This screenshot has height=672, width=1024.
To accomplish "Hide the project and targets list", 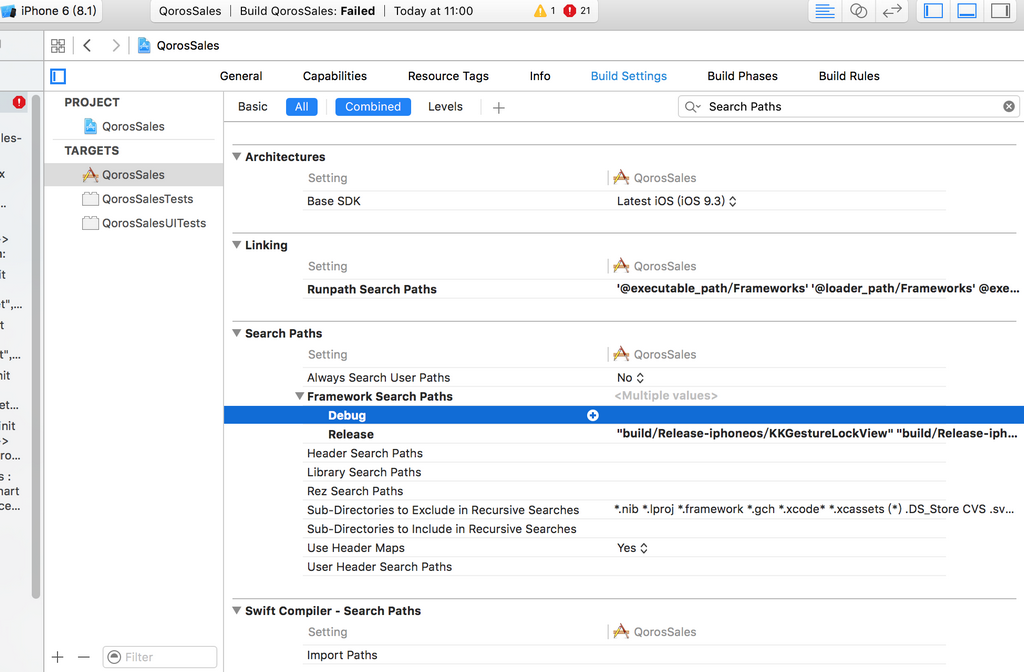I will click(58, 76).
